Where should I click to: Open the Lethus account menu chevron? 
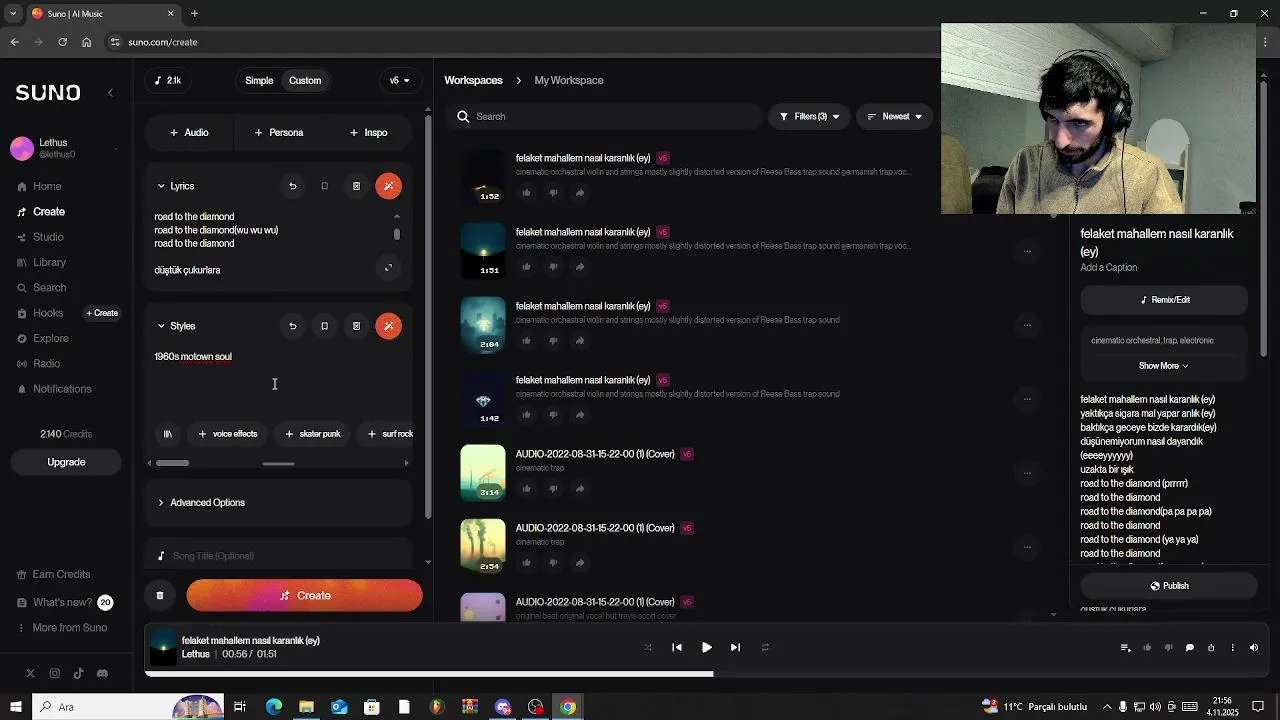[116, 149]
